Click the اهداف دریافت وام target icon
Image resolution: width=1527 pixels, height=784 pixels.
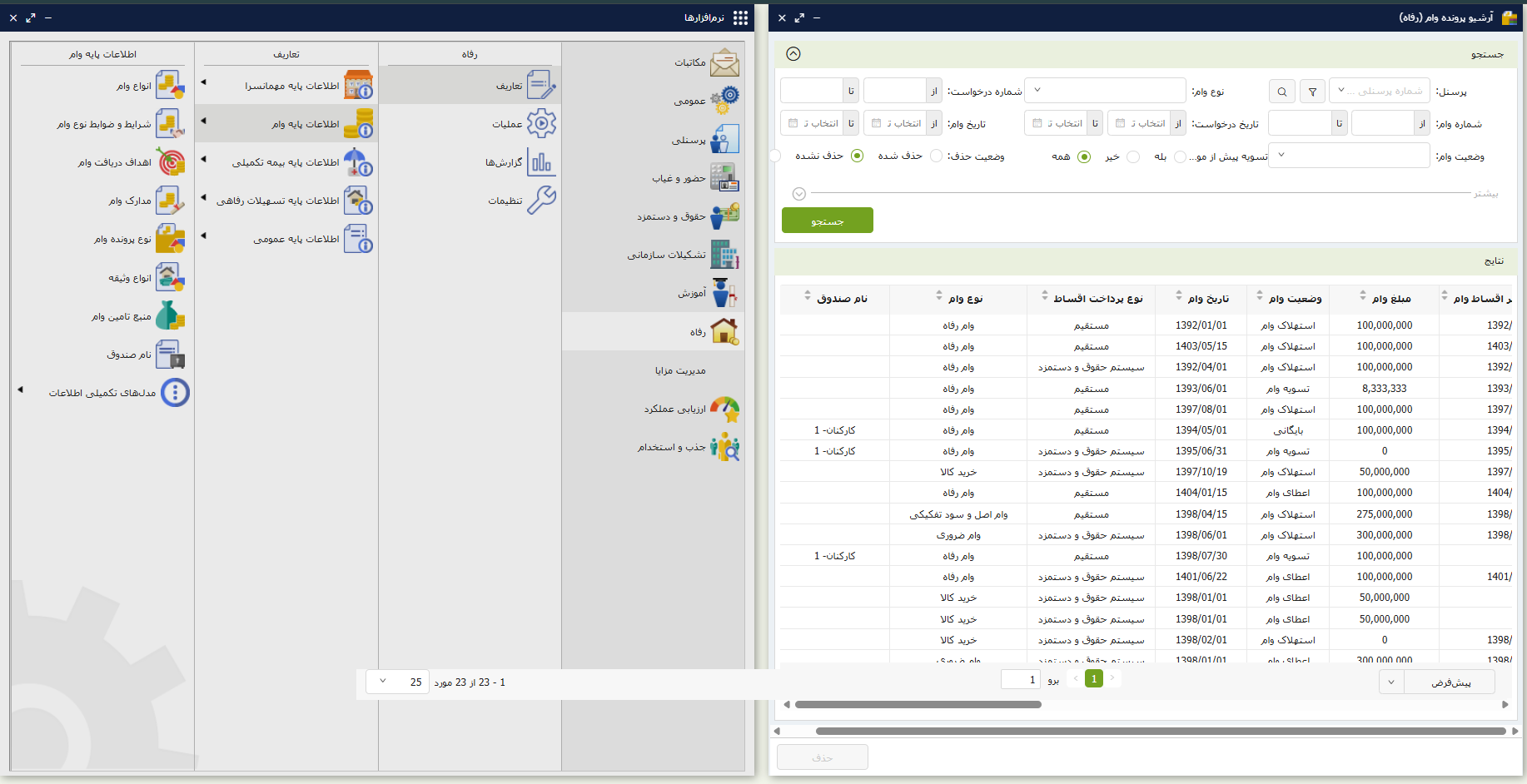[171, 162]
